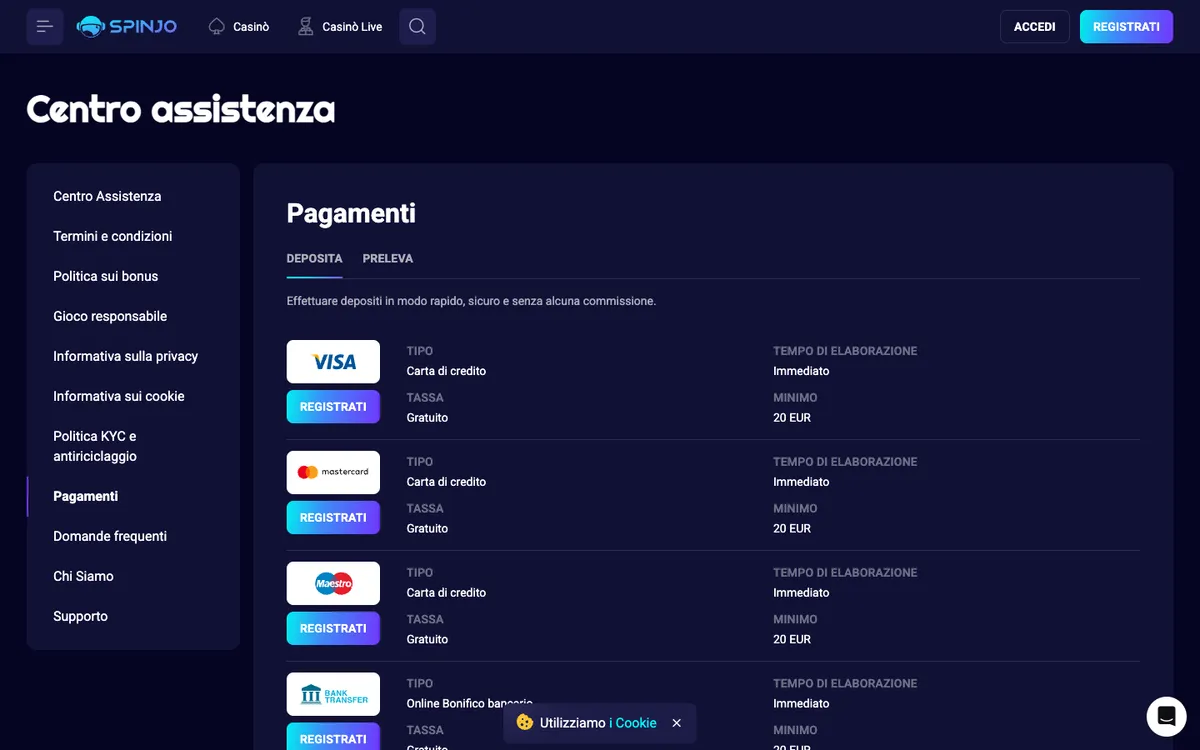
Task: Click the REGISTRATI button in header
Action: [1126, 27]
